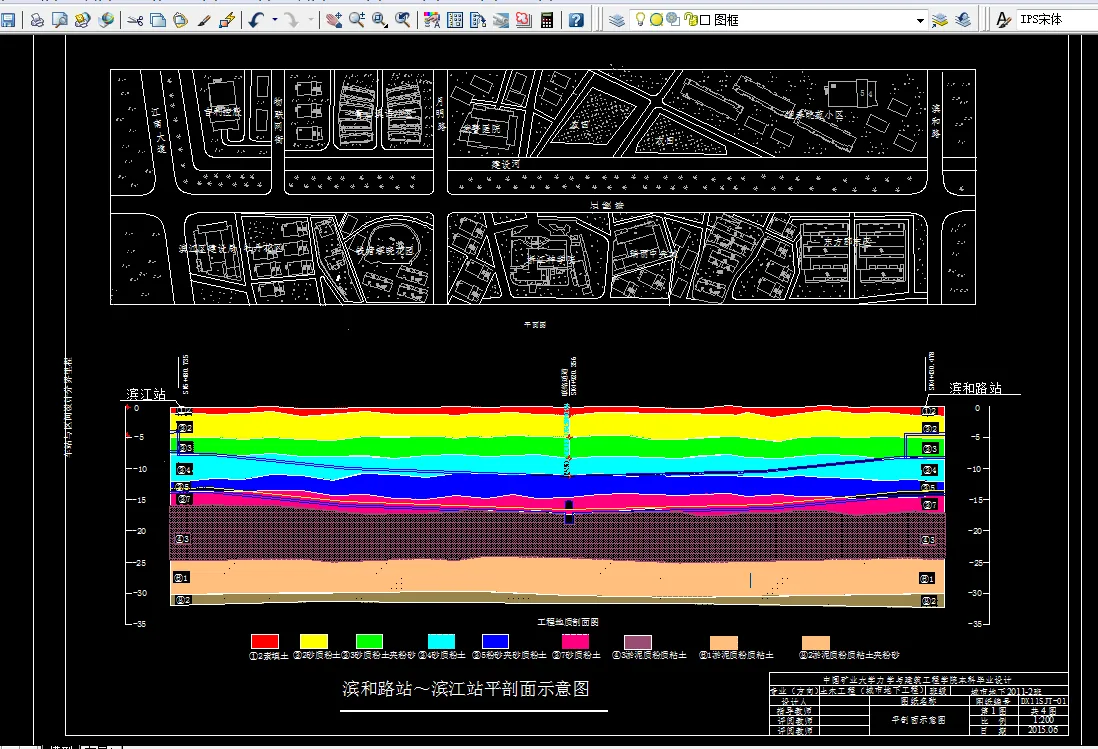Click the 图框 layer color box

point(705,20)
